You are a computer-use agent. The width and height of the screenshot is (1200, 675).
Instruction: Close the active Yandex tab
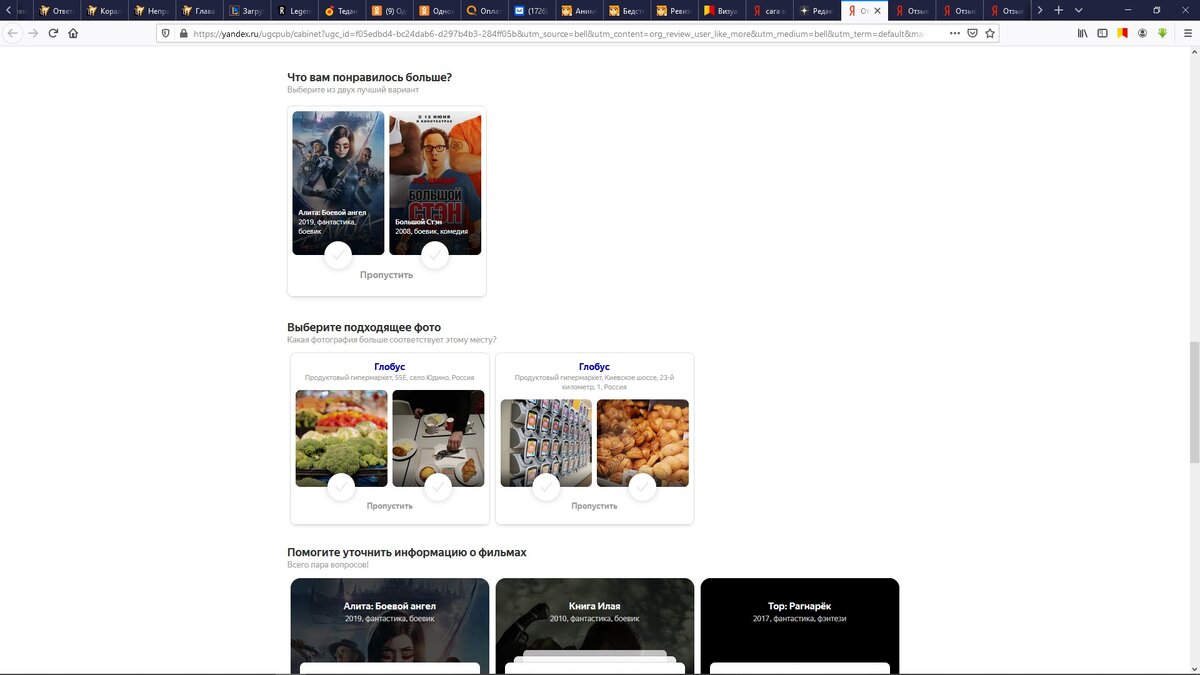[878, 10]
